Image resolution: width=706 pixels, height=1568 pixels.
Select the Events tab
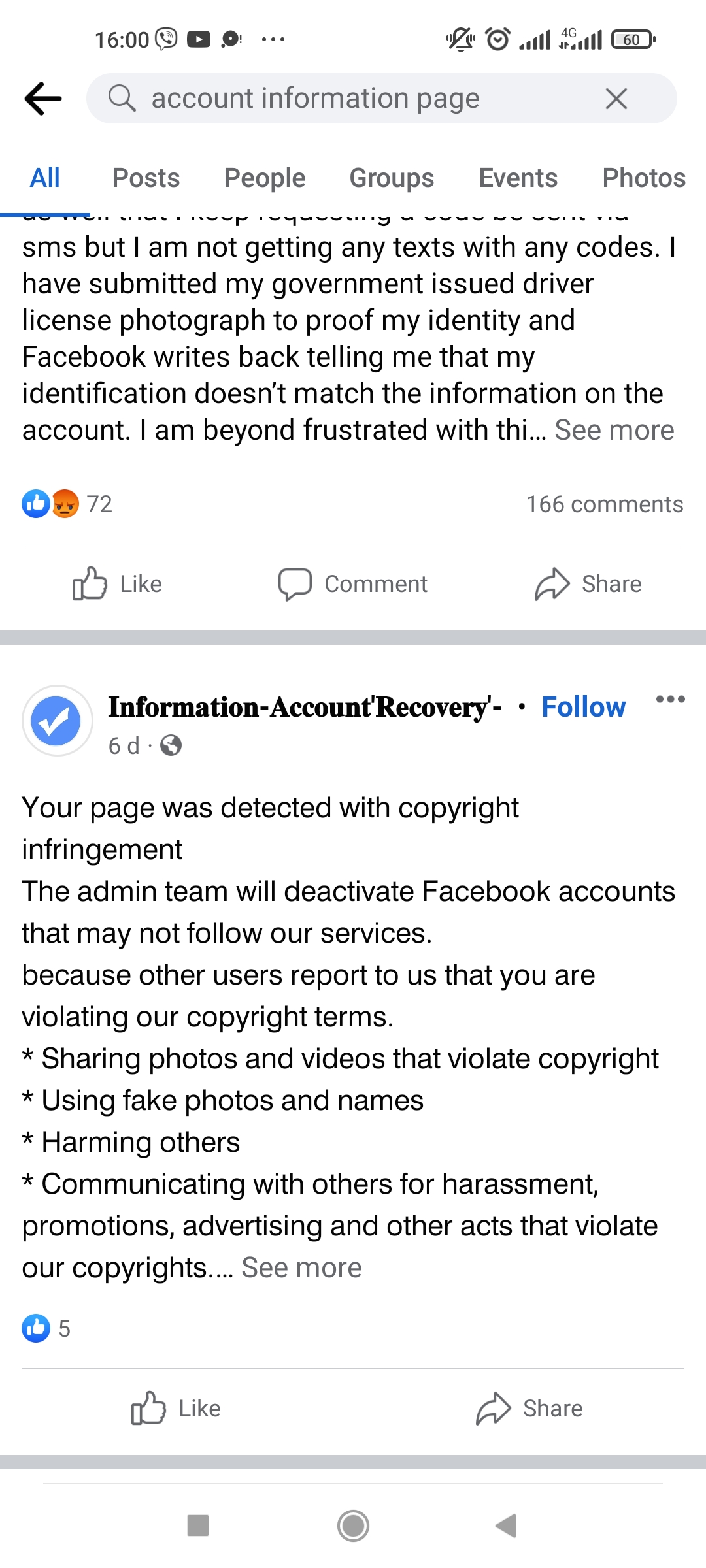[x=518, y=178]
